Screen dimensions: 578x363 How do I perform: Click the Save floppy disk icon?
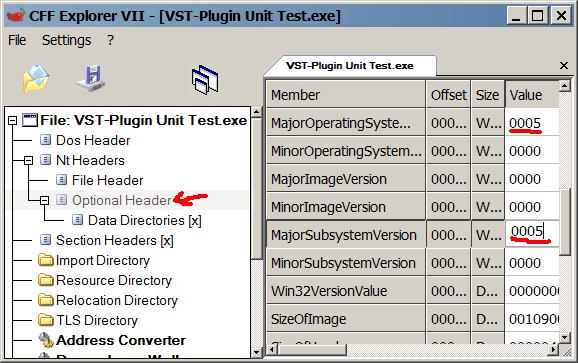coord(91,78)
